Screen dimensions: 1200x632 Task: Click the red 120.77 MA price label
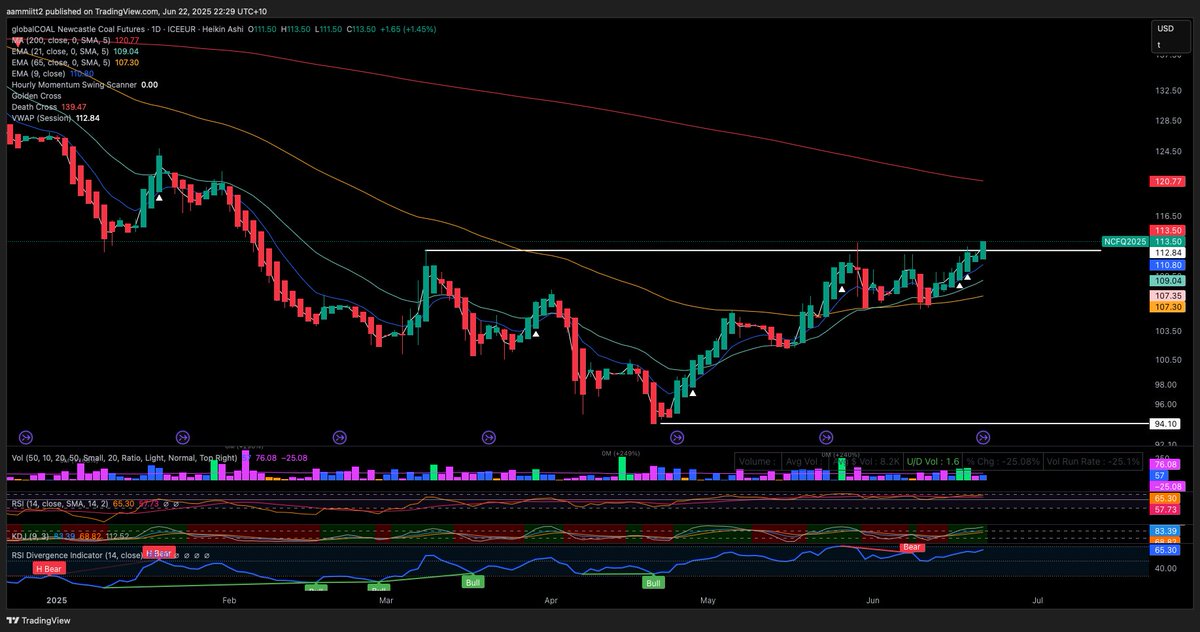click(x=1168, y=181)
